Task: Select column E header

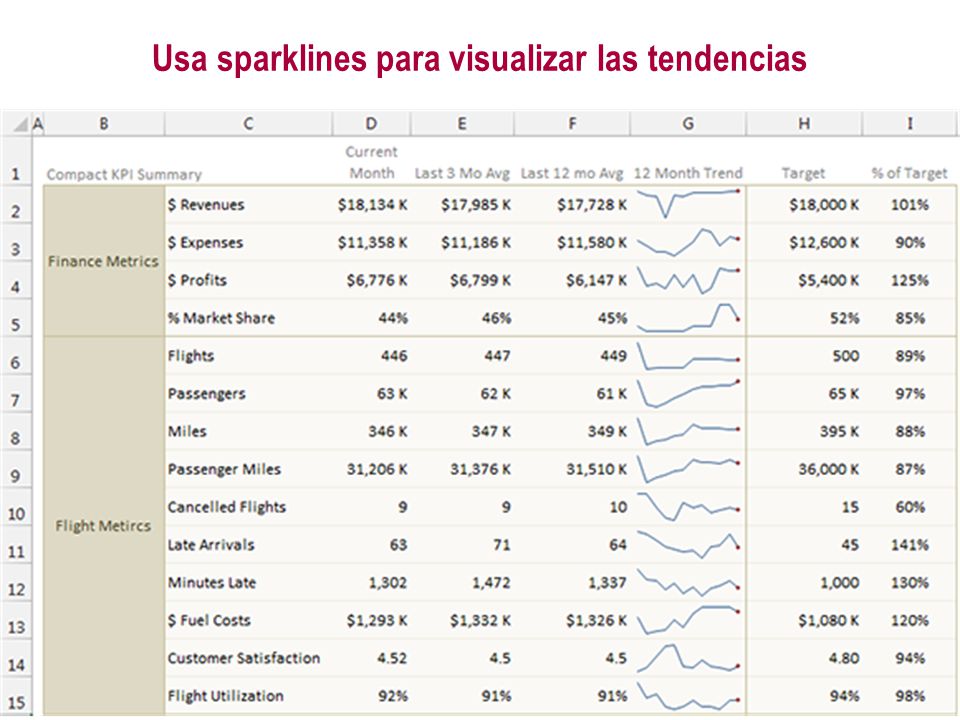Action: tap(462, 124)
